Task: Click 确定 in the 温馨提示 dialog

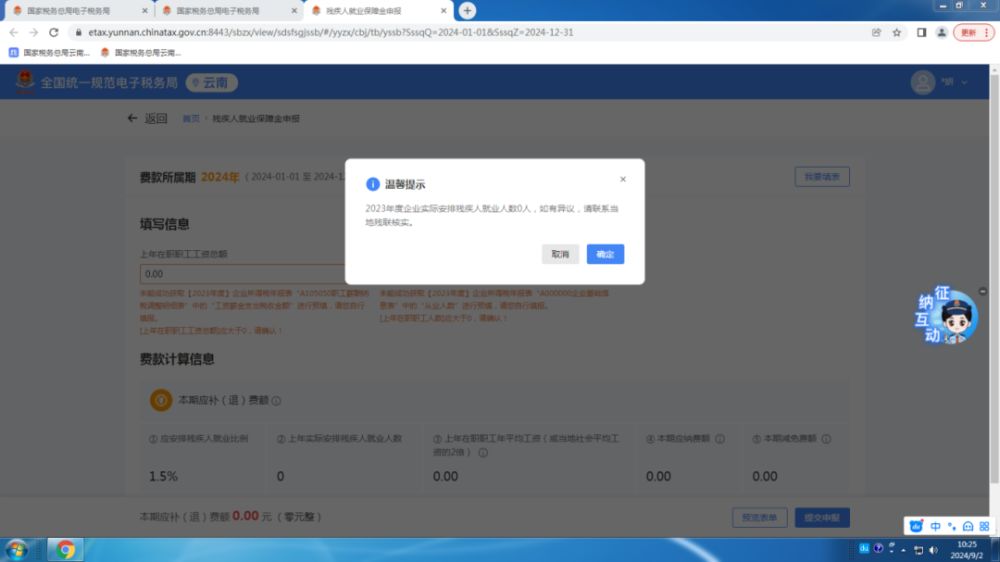Action: click(605, 255)
